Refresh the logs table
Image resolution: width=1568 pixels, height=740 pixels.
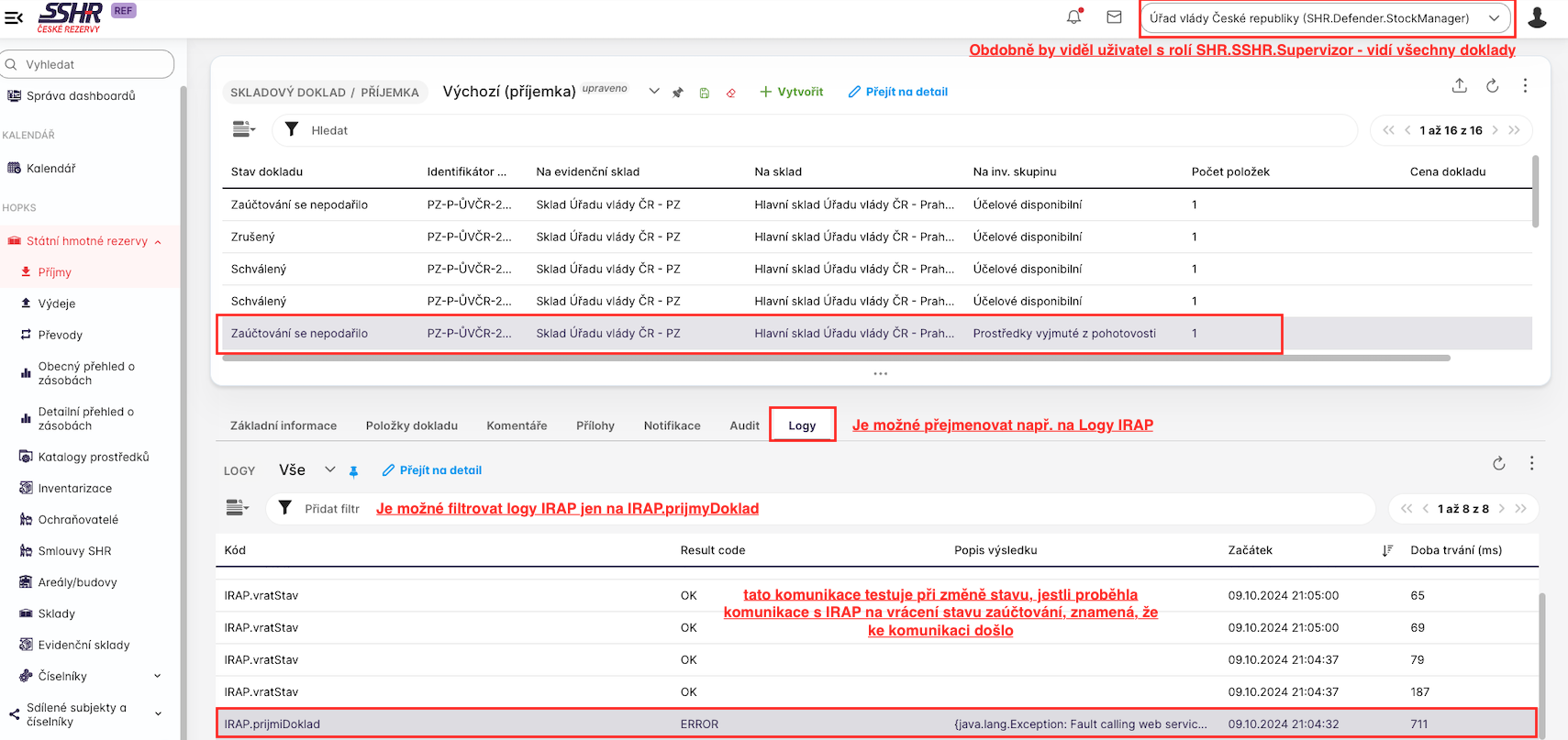coord(1498,464)
